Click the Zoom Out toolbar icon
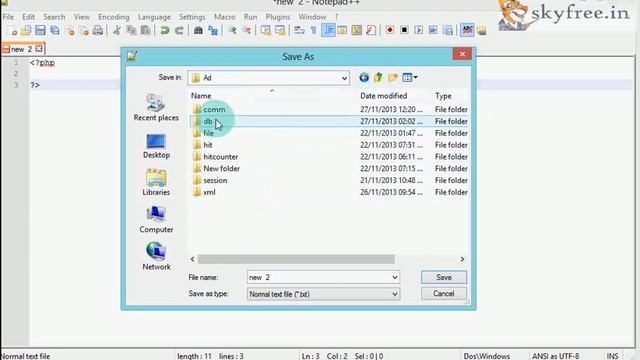This screenshot has width=640, height=360. point(247,31)
